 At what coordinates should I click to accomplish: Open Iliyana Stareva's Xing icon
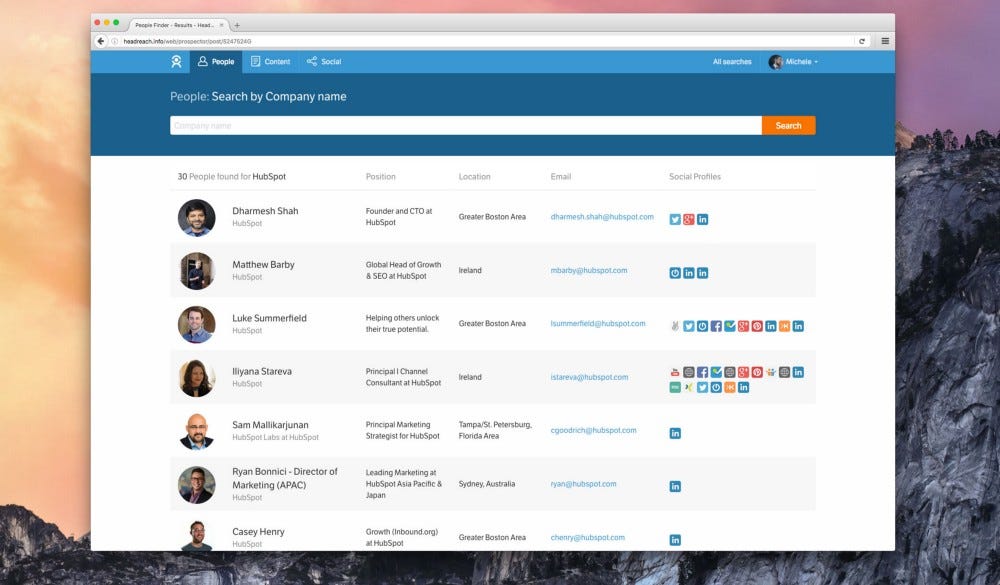pyautogui.click(x=689, y=387)
